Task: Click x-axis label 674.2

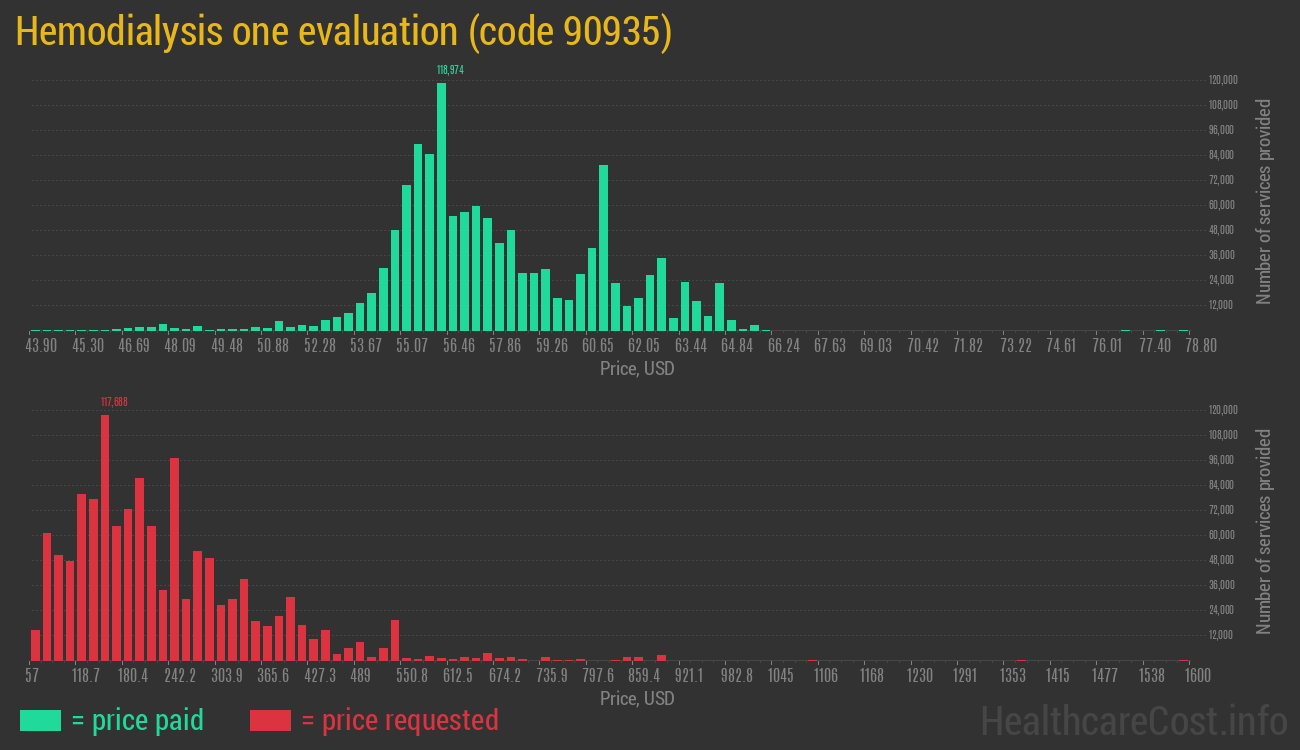Action: coord(505,676)
